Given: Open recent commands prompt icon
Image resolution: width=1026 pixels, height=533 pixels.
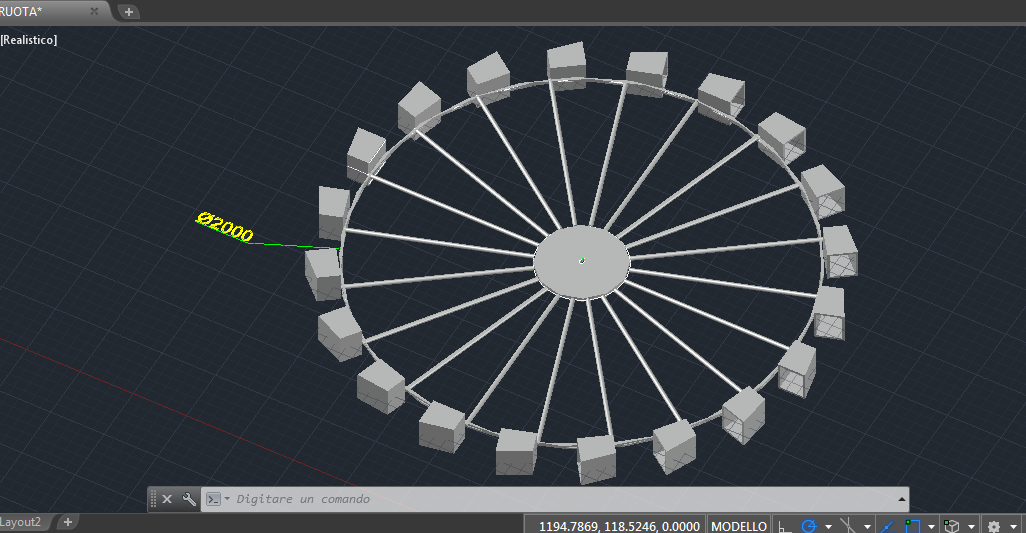Looking at the screenshot, I should (214, 499).
